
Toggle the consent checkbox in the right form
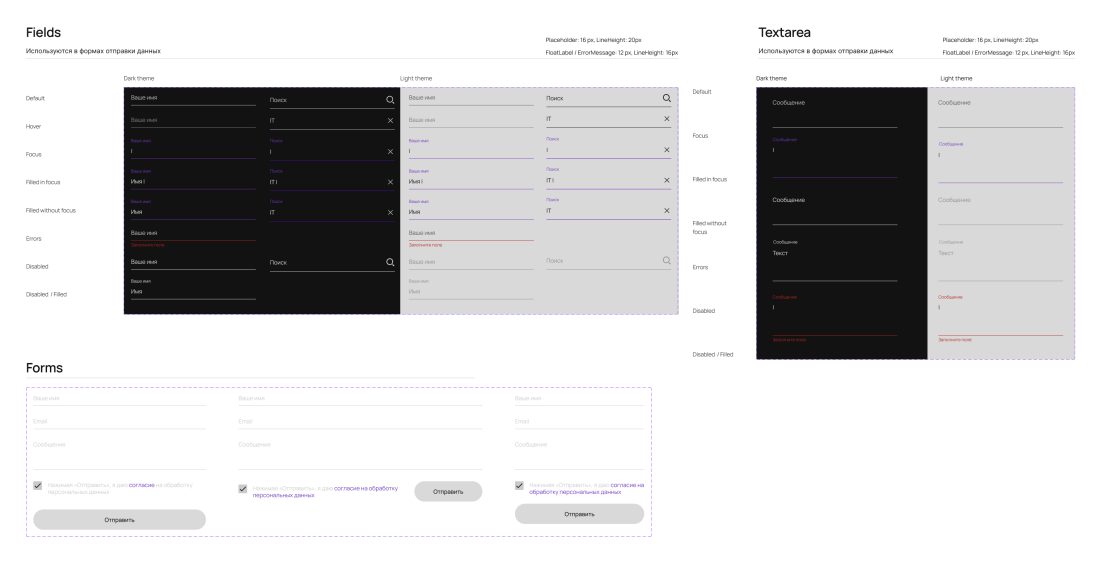click(x=520, y=486)
